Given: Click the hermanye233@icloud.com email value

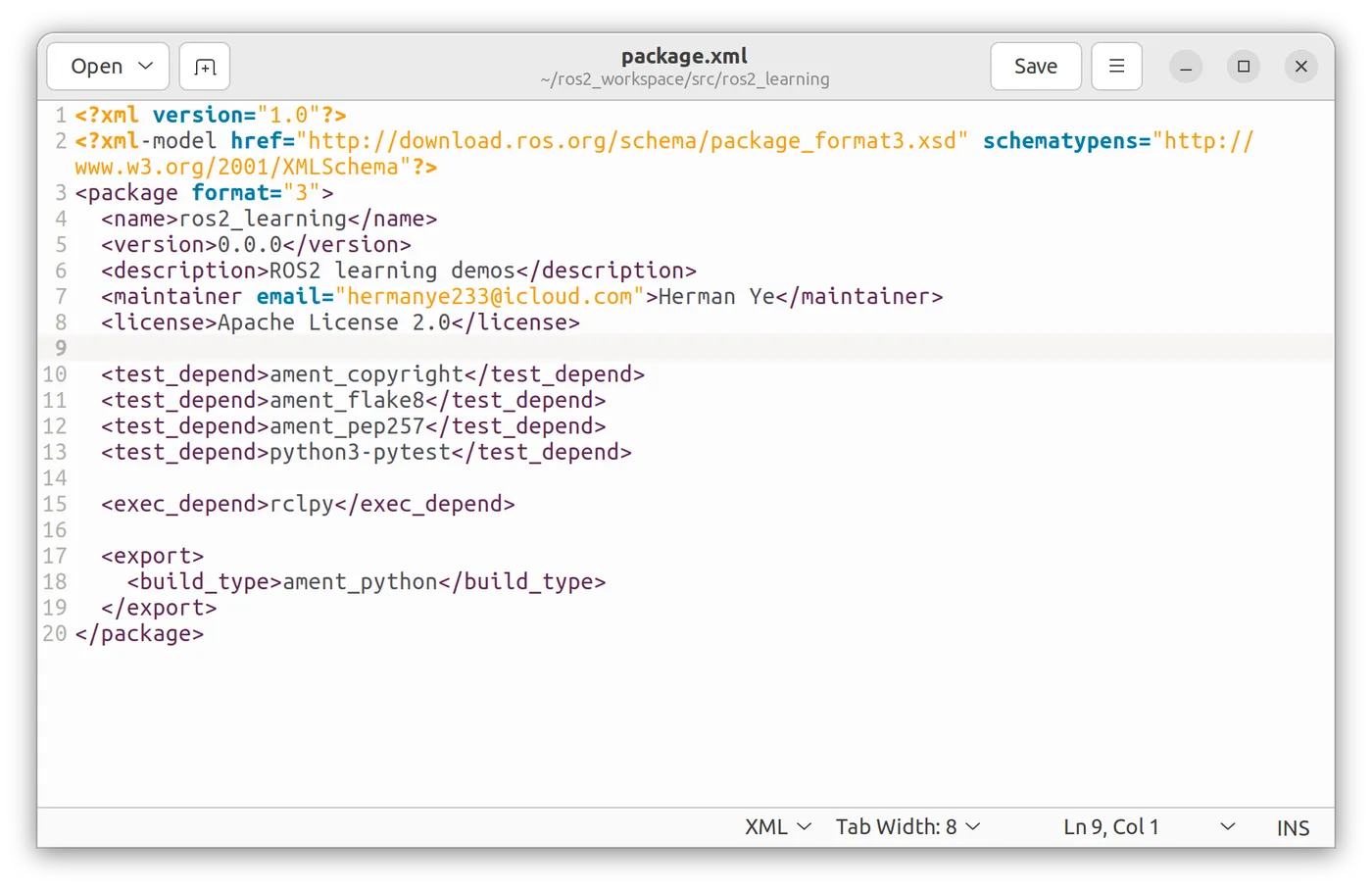Looking at the screenshot, I should click(489, 297).
